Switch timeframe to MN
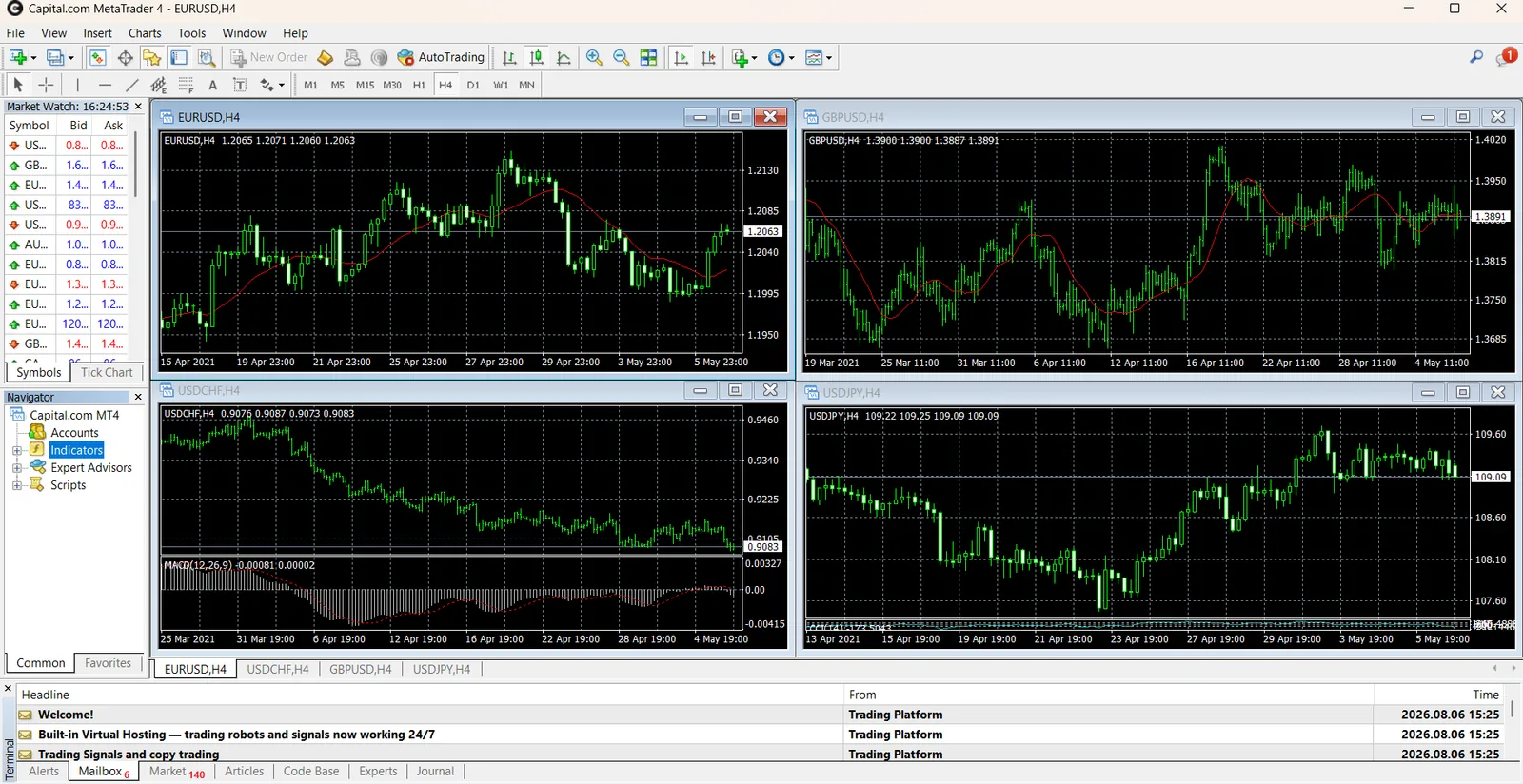Screen dimensions: 1523x784 [526, 85]
